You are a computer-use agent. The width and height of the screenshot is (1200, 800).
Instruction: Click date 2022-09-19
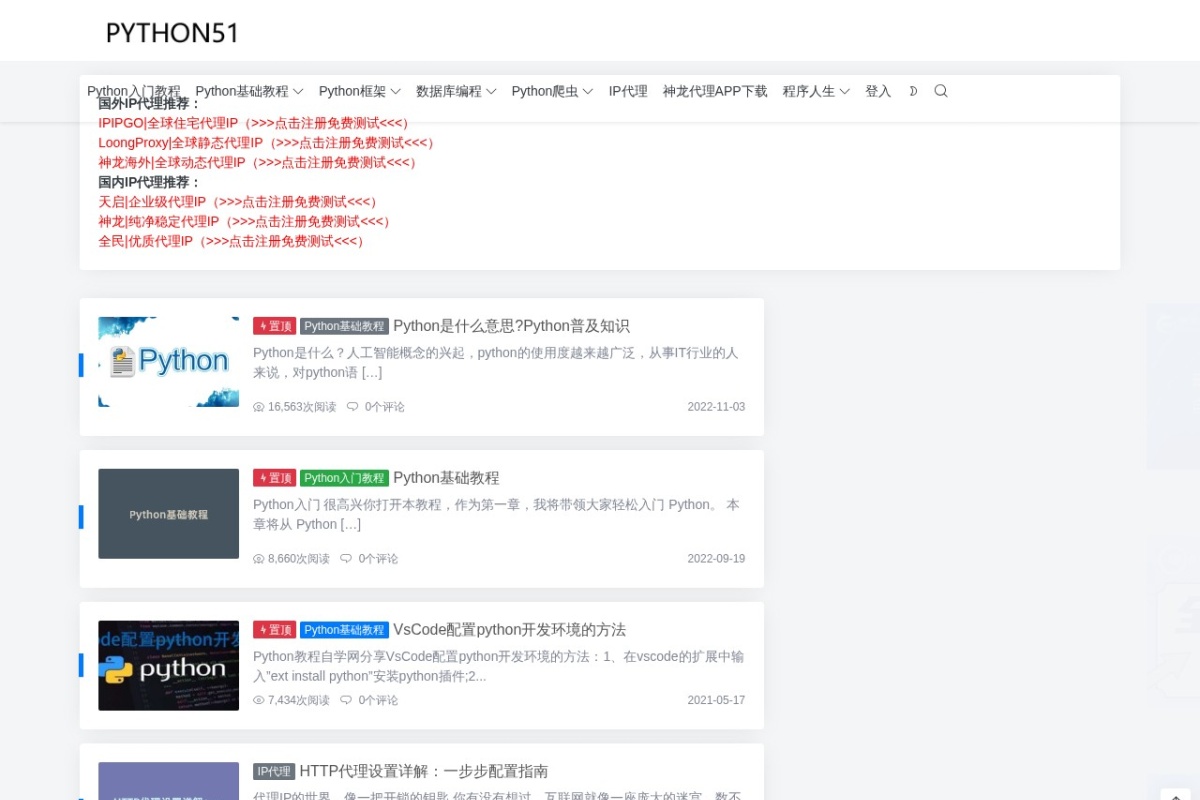[x=716, y=559]
